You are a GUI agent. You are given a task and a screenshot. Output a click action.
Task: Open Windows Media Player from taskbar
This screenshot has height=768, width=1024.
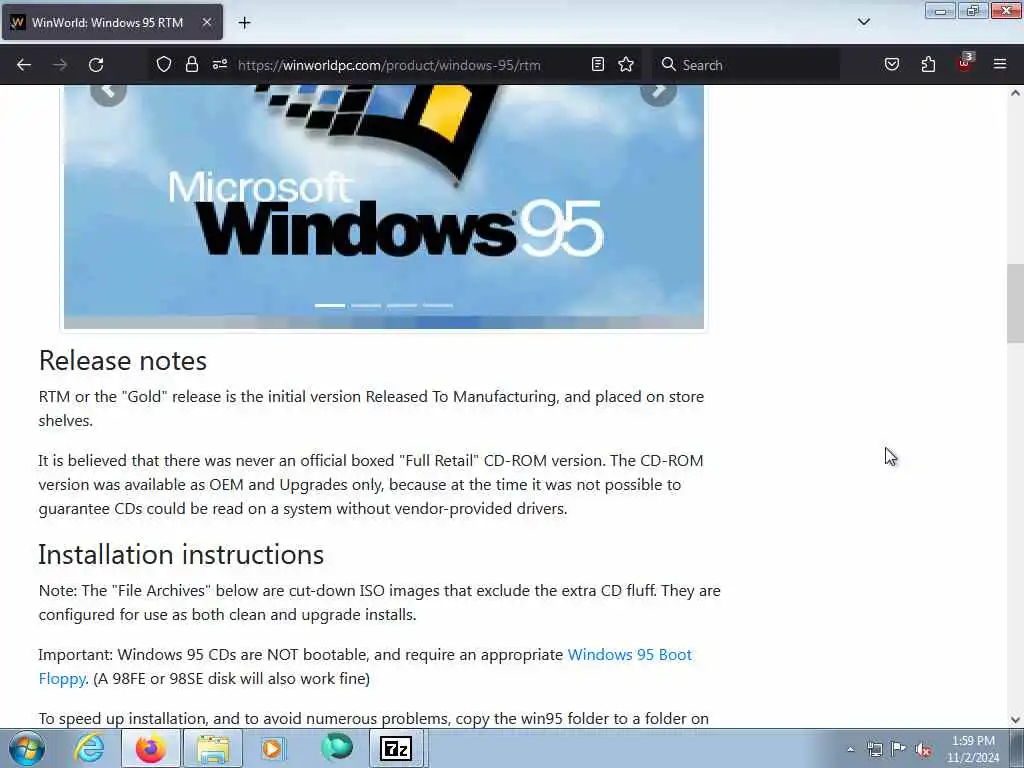click(x=272, y=748)
